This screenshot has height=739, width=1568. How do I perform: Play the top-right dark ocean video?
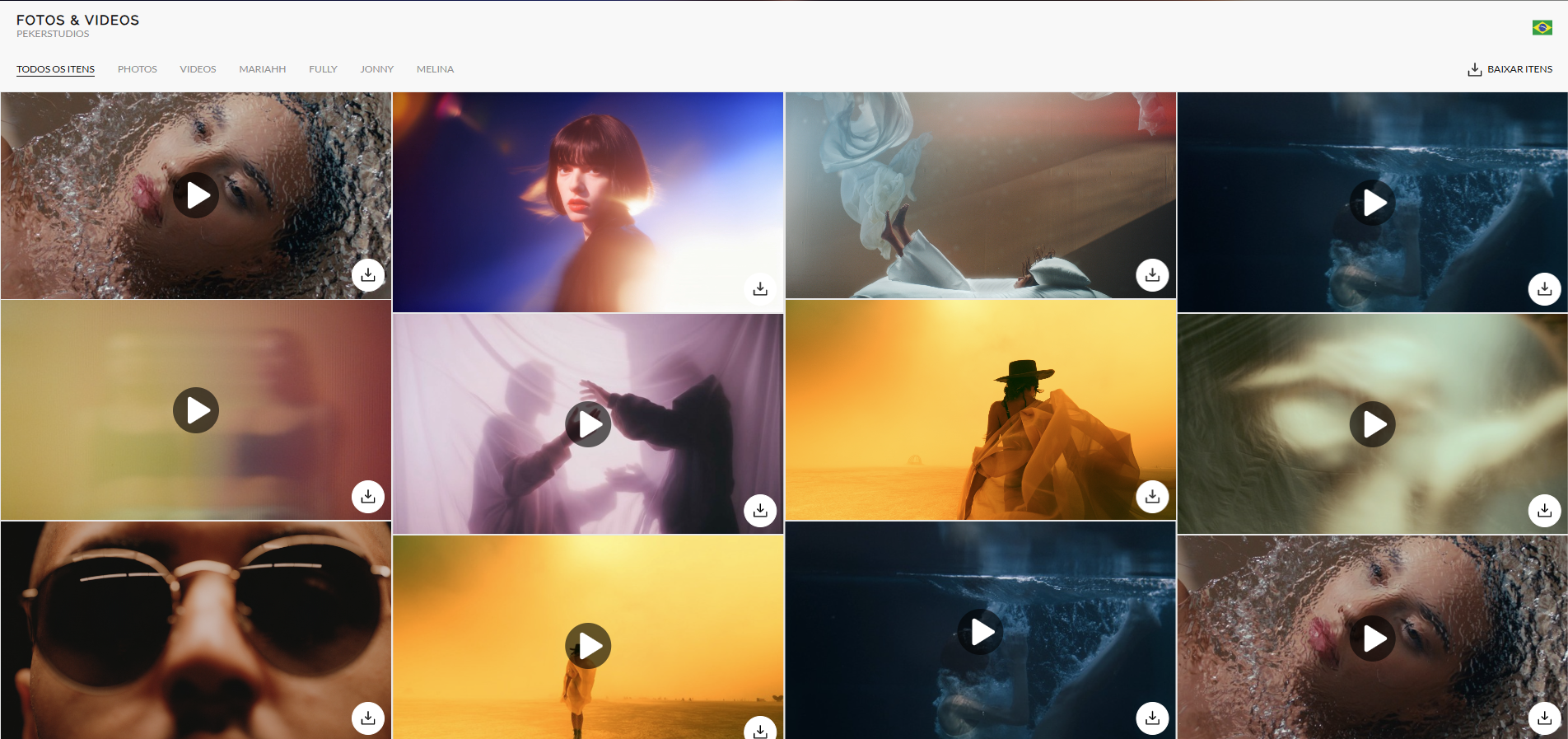pyautogui.click(x=1372, y=203)
